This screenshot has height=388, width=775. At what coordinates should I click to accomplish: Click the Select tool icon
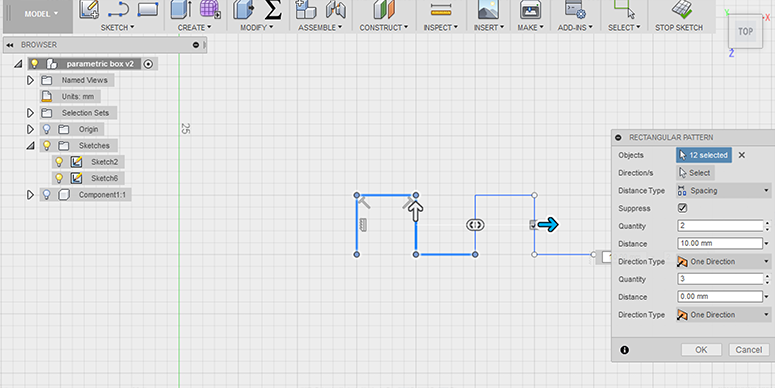click(624, 9)
